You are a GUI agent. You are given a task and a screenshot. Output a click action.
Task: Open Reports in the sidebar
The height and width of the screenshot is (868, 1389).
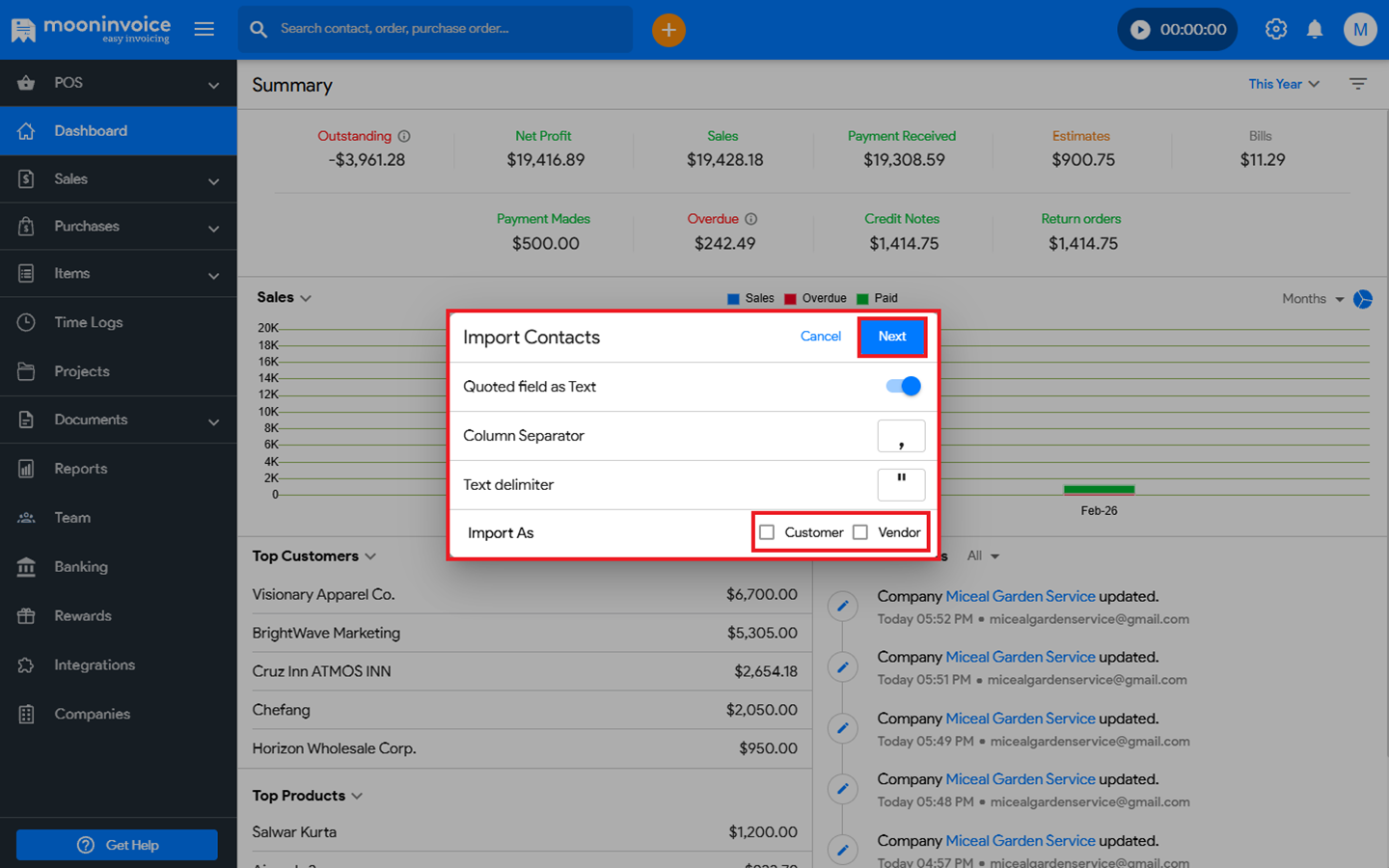81,469
